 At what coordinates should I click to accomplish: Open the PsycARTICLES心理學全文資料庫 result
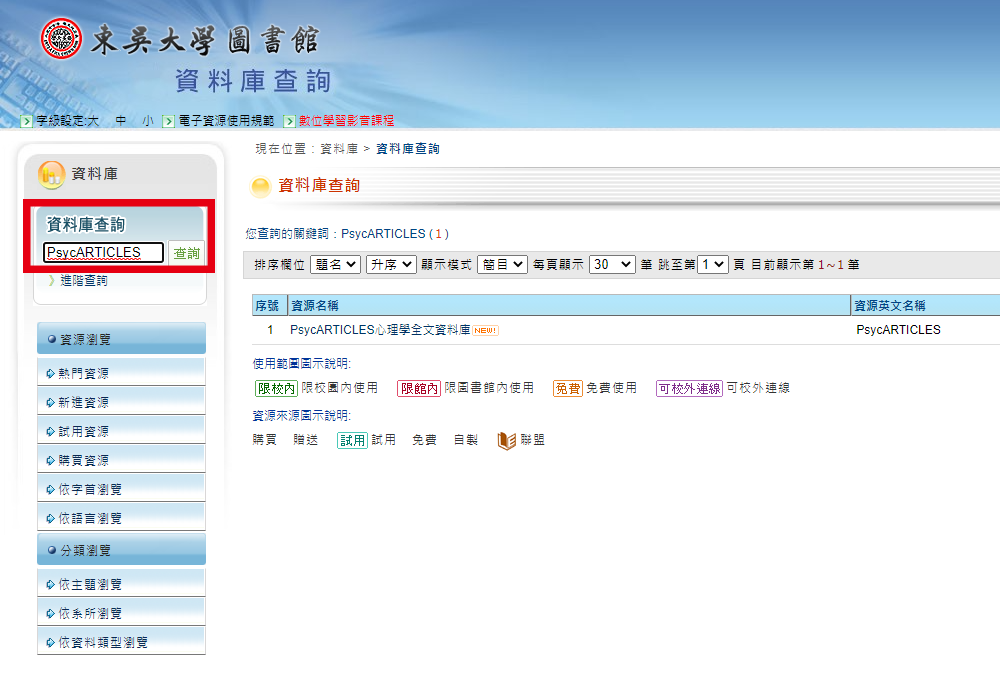click(380, 330)
